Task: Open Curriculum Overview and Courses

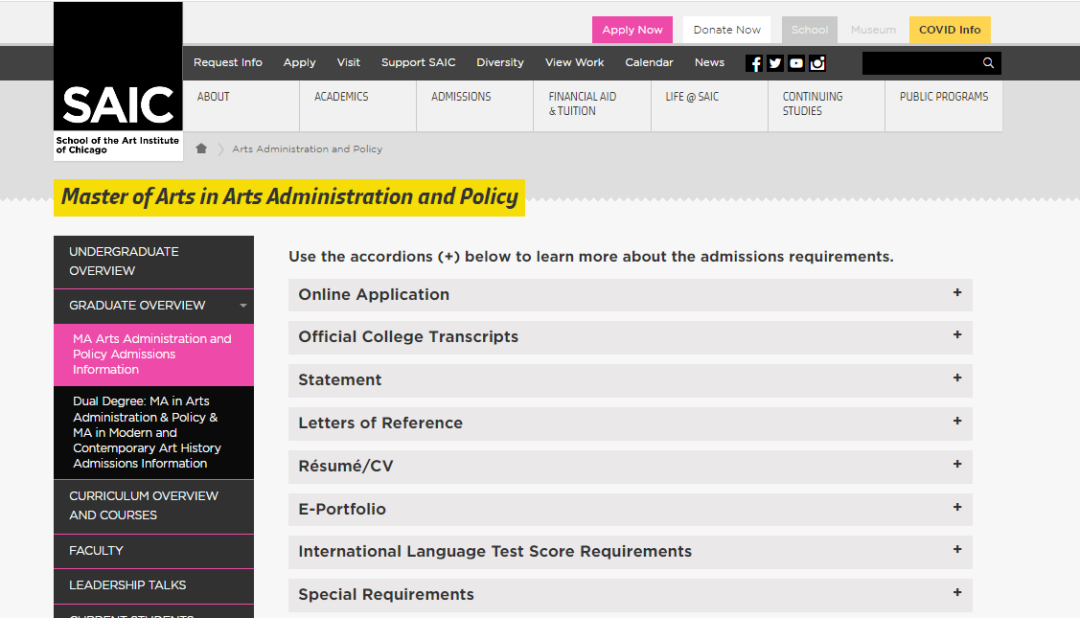Action: coord(154,506)
